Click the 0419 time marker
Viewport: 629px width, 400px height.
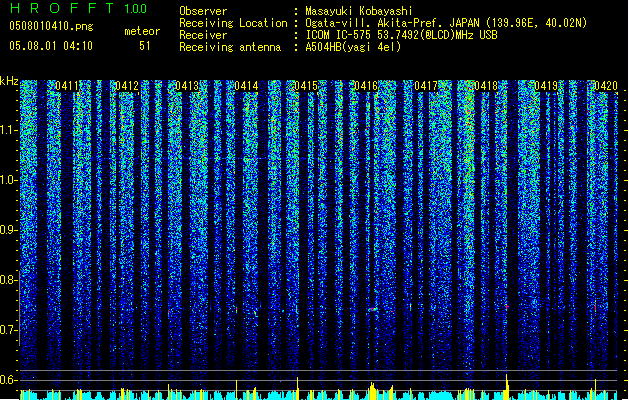point(546,86)
